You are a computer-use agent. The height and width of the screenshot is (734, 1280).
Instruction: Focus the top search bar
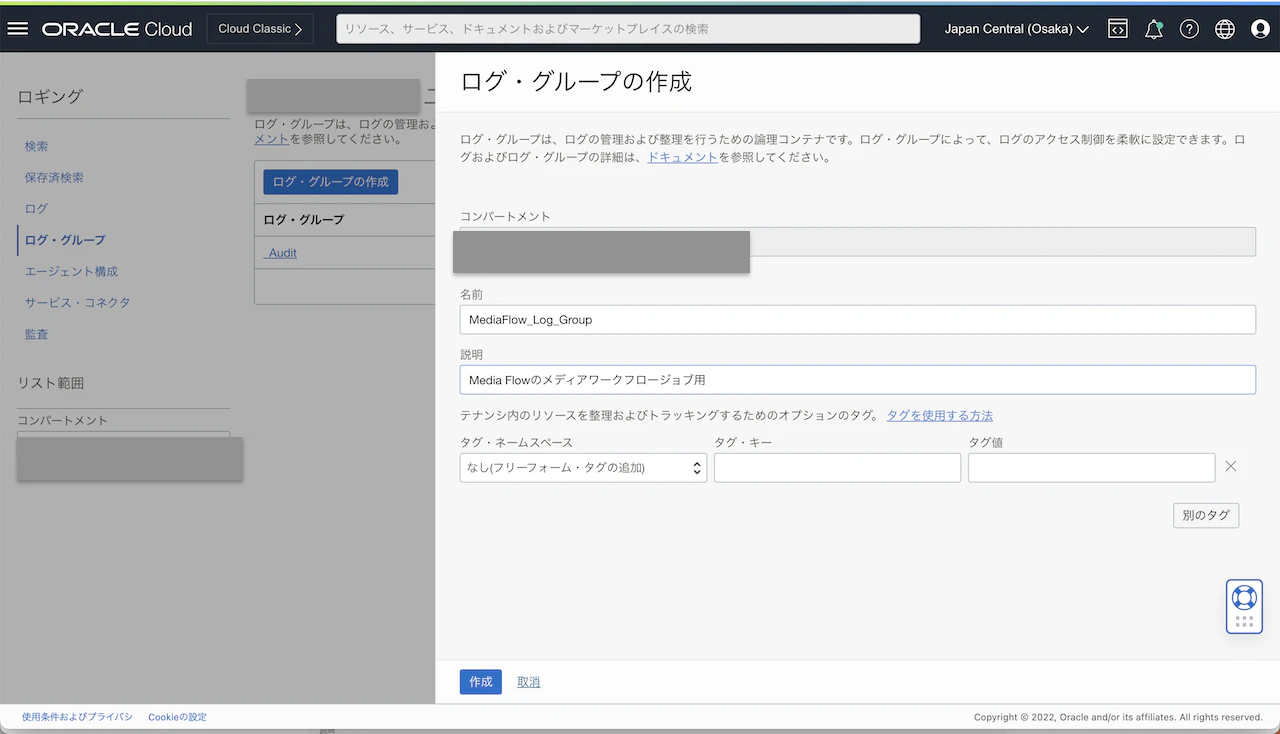coord(628,29)
